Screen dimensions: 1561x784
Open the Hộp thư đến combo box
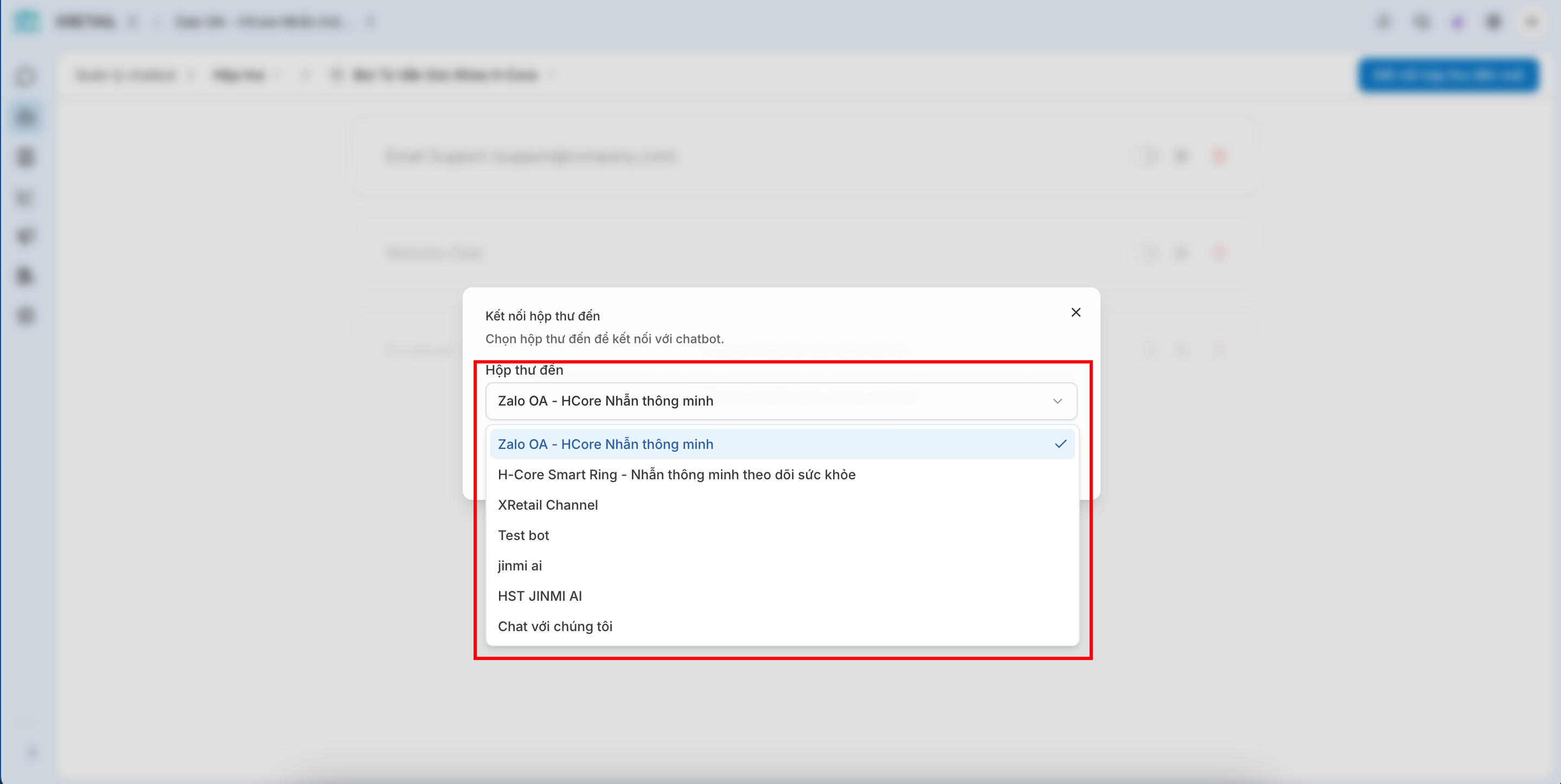tap(781, 401)
